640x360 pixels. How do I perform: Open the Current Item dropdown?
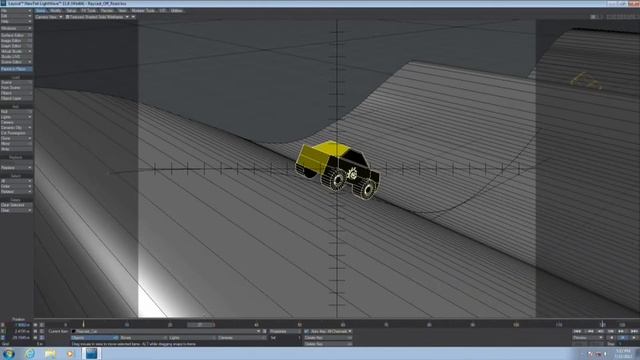[x=166, y=331]
